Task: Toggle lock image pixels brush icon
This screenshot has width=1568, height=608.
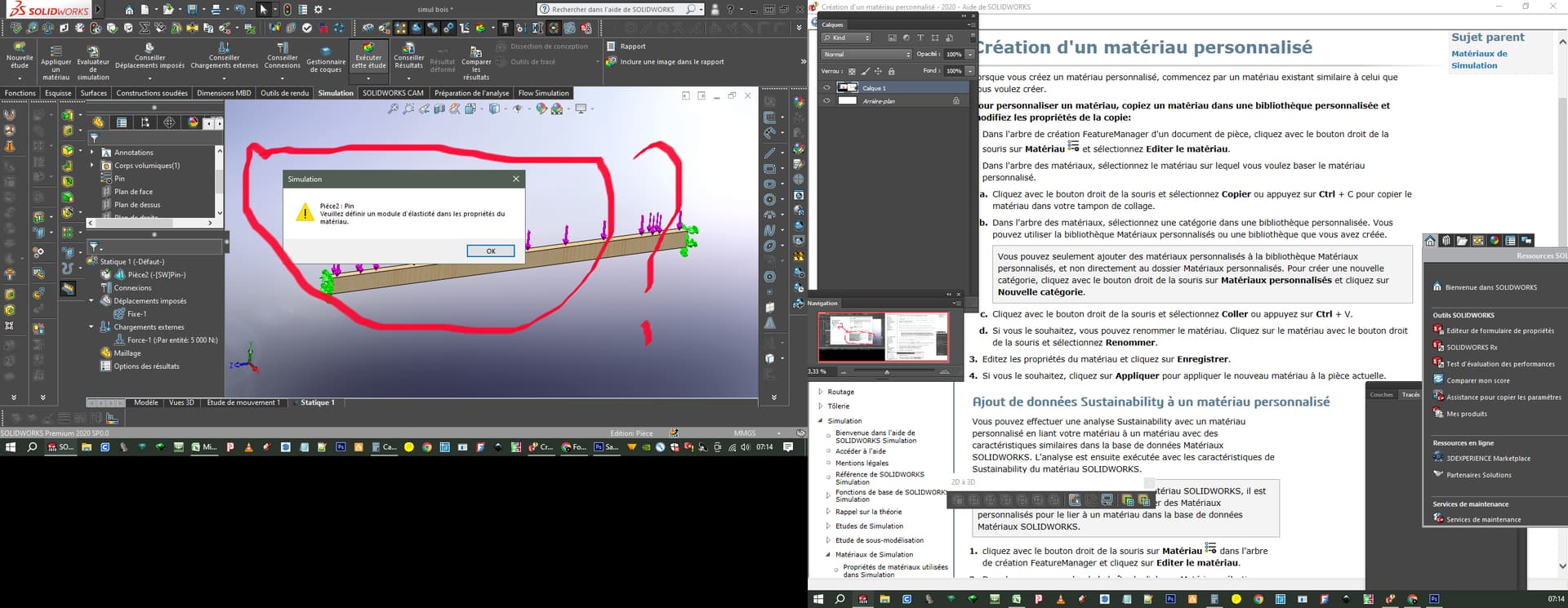Action: tap(865, 71)
